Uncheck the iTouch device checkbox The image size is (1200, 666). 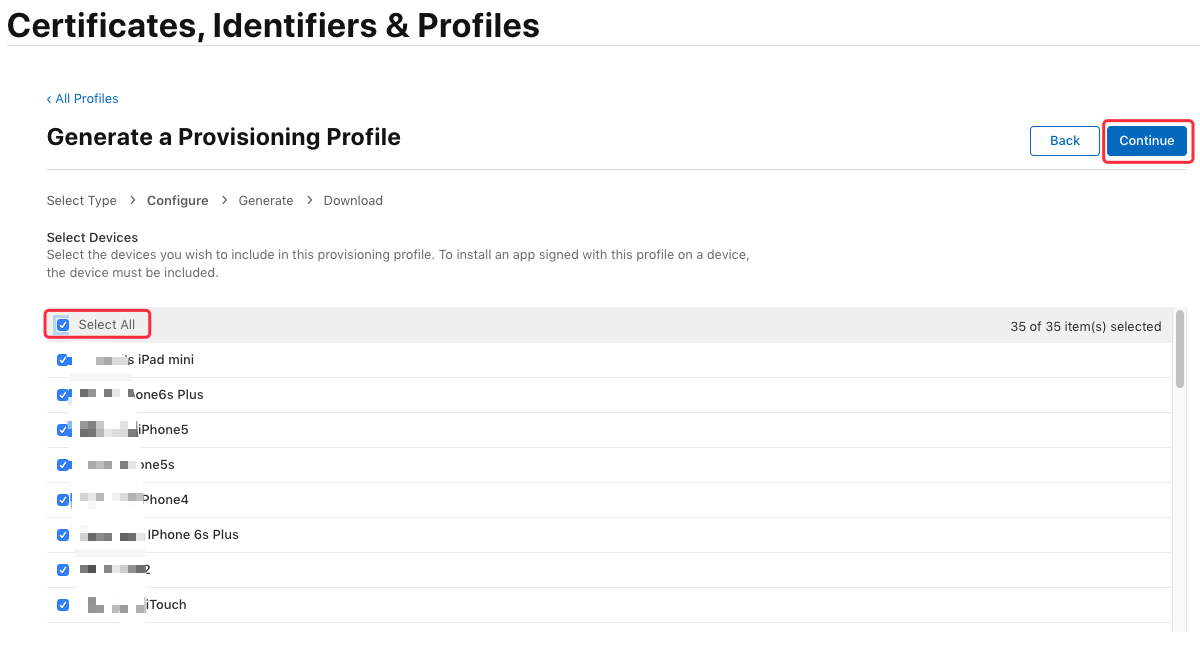[63, 605]
